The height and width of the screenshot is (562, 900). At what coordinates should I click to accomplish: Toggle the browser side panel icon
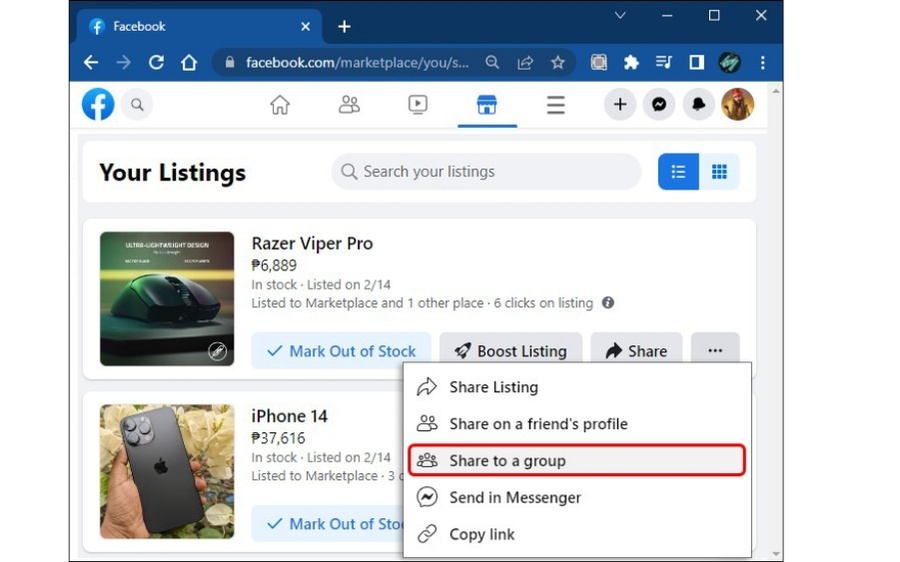tap(697, 63)
